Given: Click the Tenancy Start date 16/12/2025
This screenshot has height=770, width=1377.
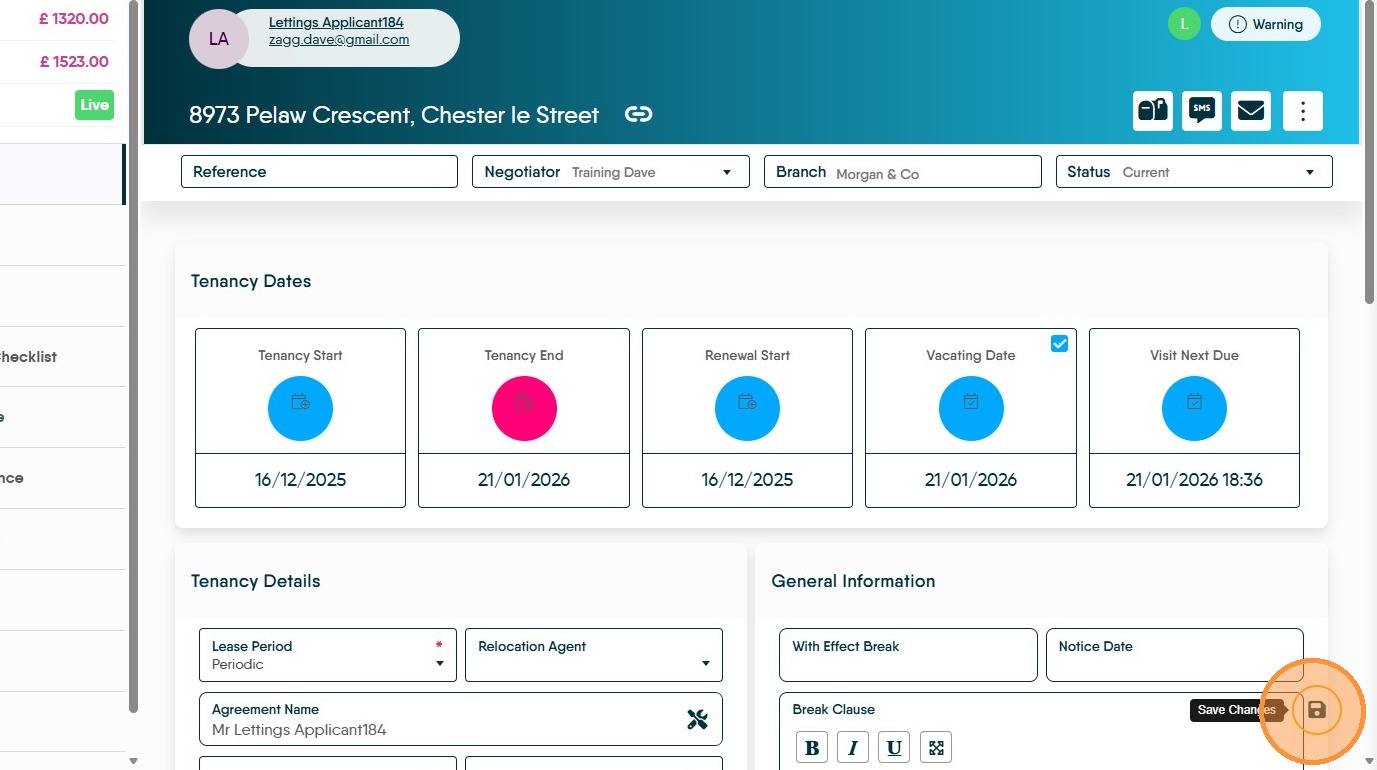Looking at the screenshot, I should click(300, 480).
